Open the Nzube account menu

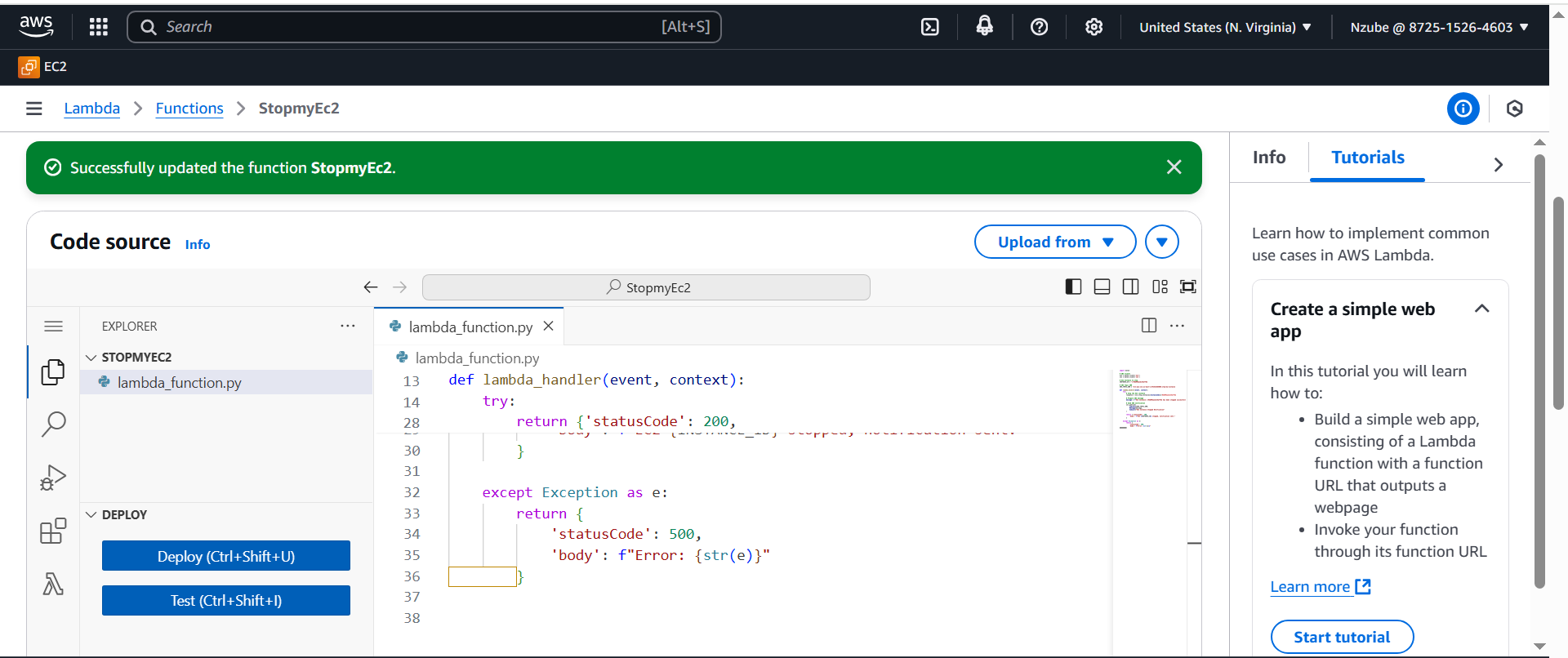pyautogui.click(x=1439, y=27)
